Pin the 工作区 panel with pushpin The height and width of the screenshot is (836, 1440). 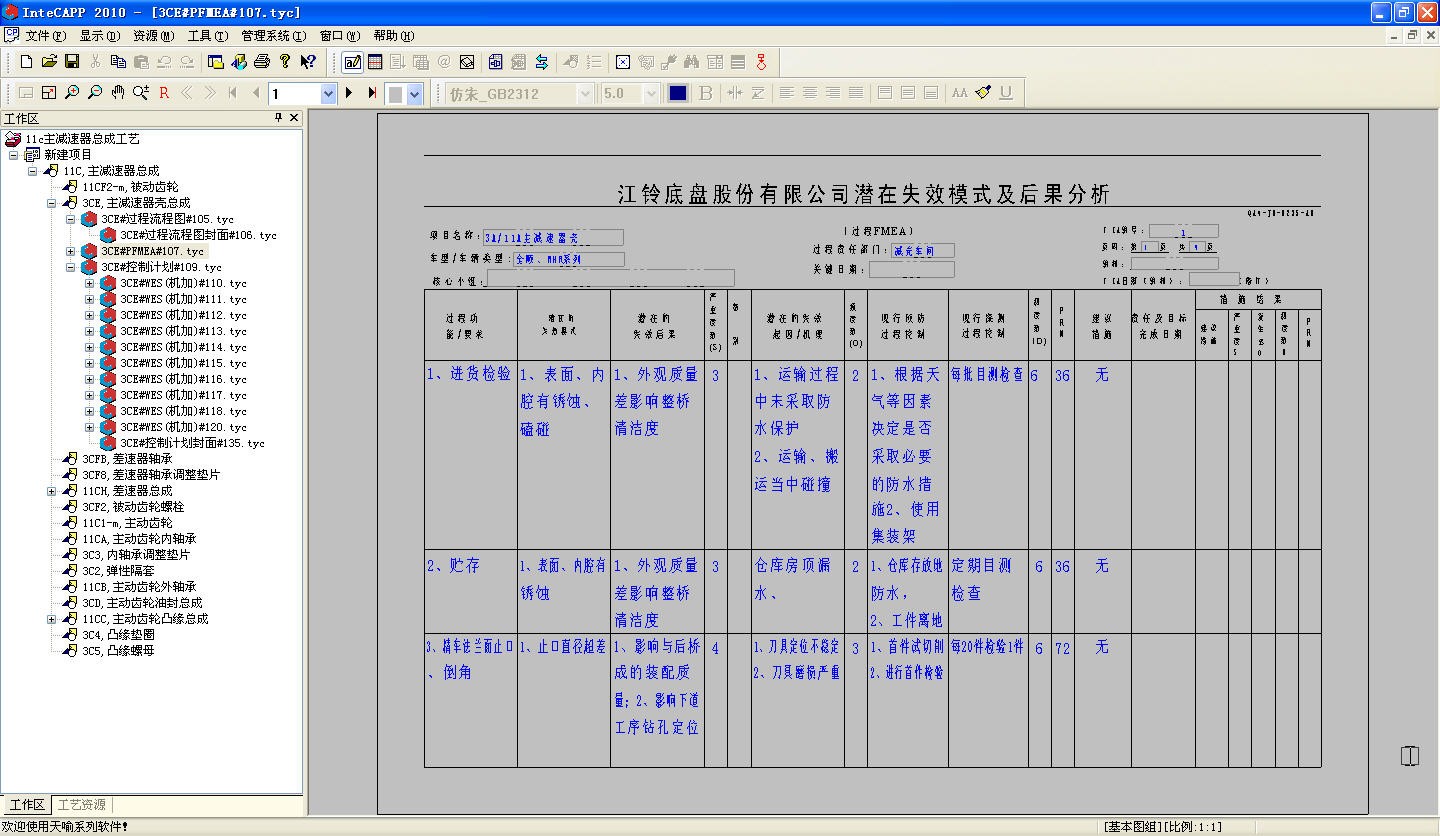[279, 118]
